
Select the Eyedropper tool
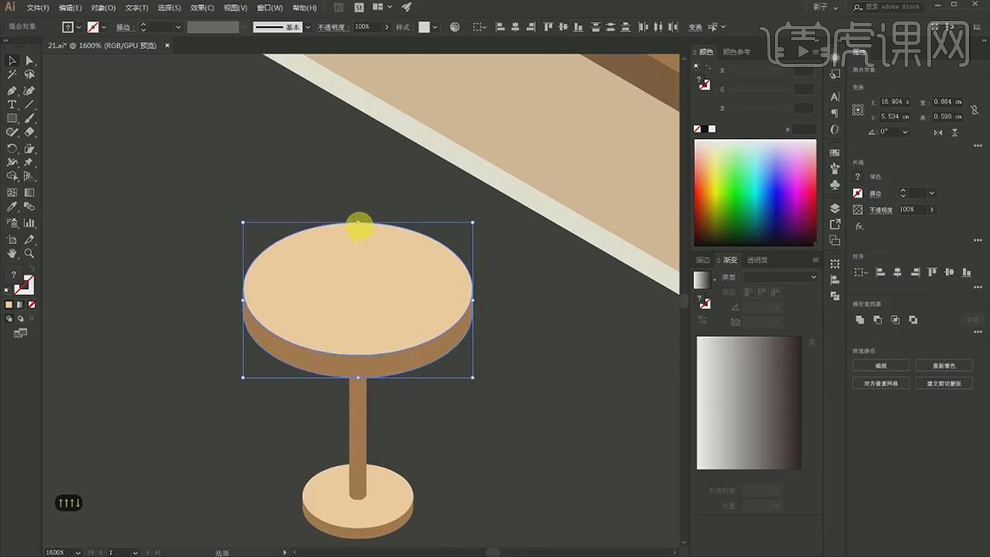tap(12, 207)
